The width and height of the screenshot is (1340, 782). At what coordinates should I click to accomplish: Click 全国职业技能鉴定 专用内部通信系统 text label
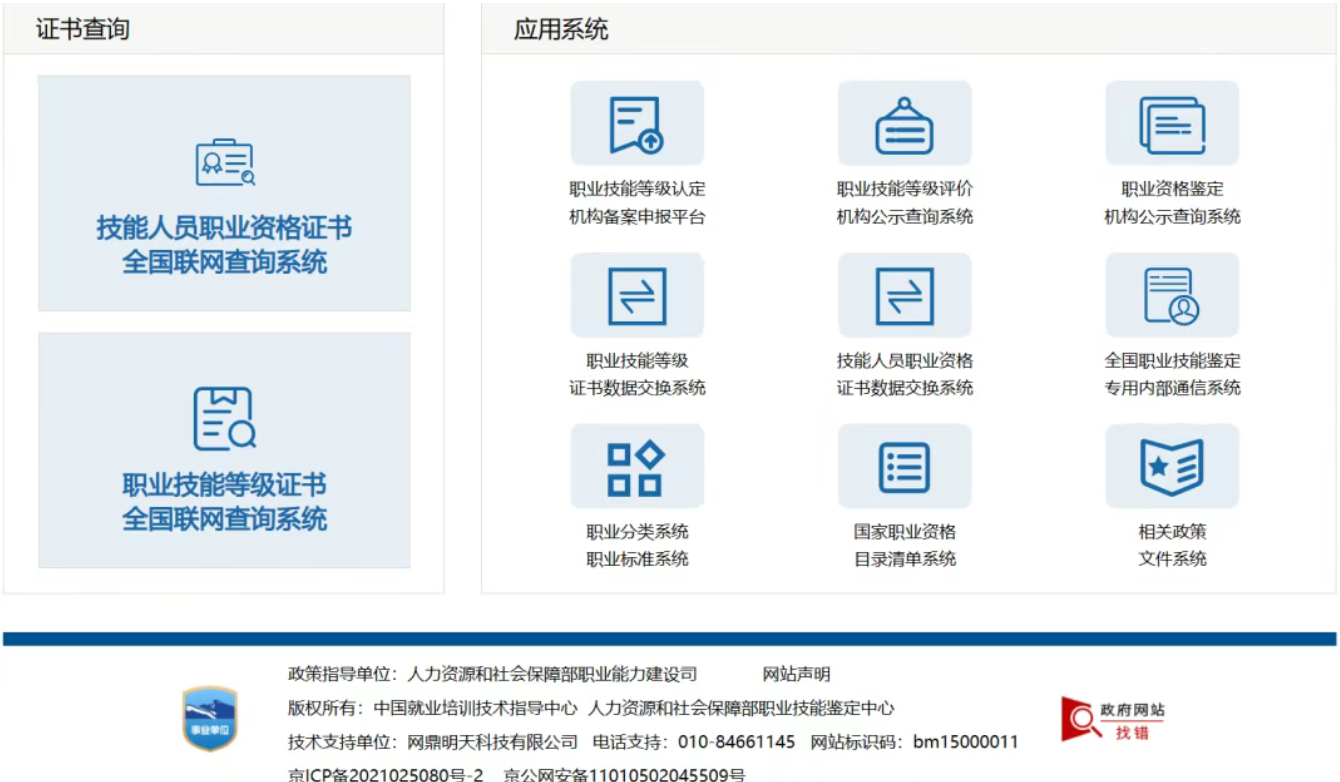tap(1172, 374)
